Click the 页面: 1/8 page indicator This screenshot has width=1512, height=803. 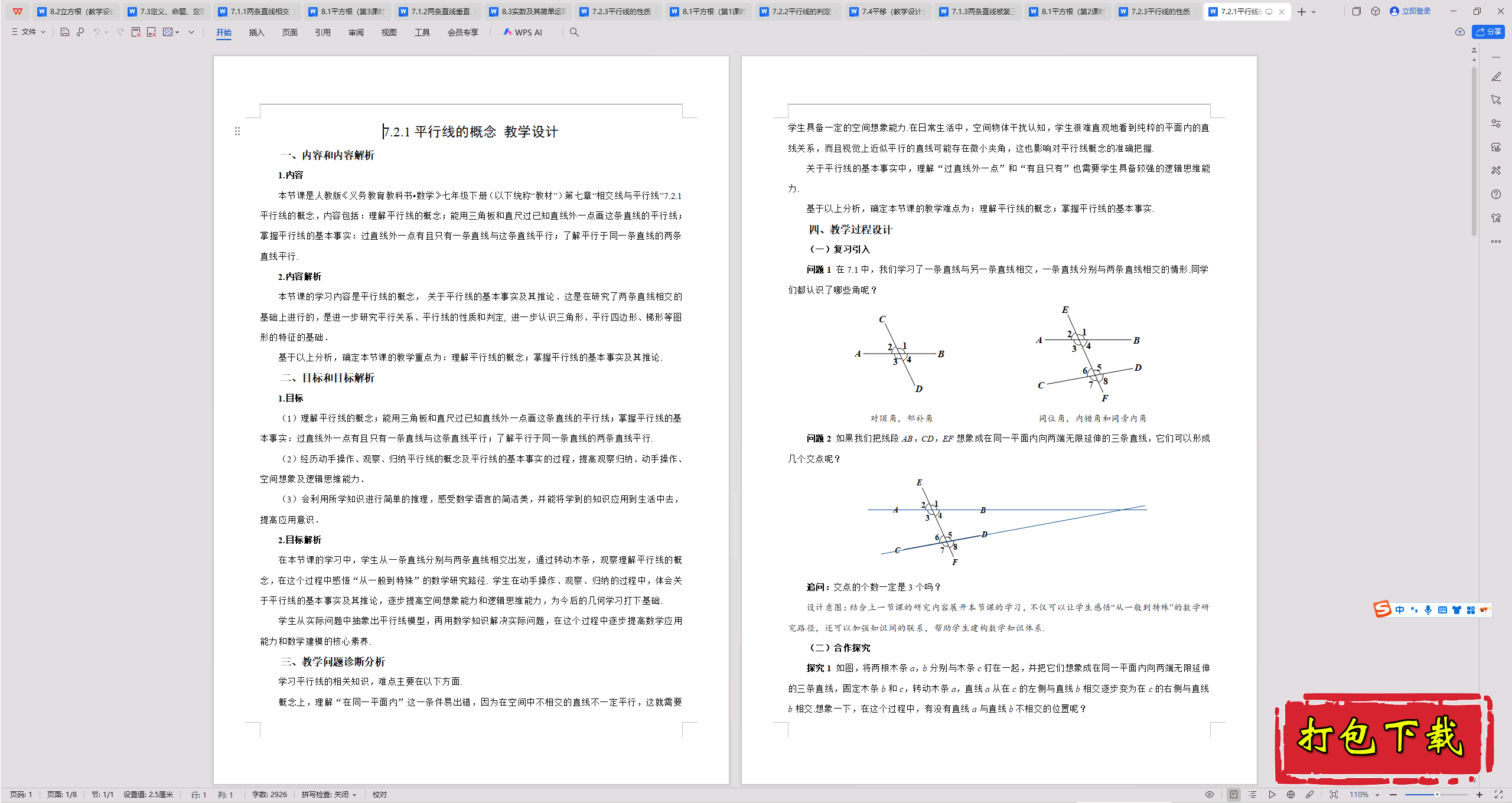click(x=62, y=795)
